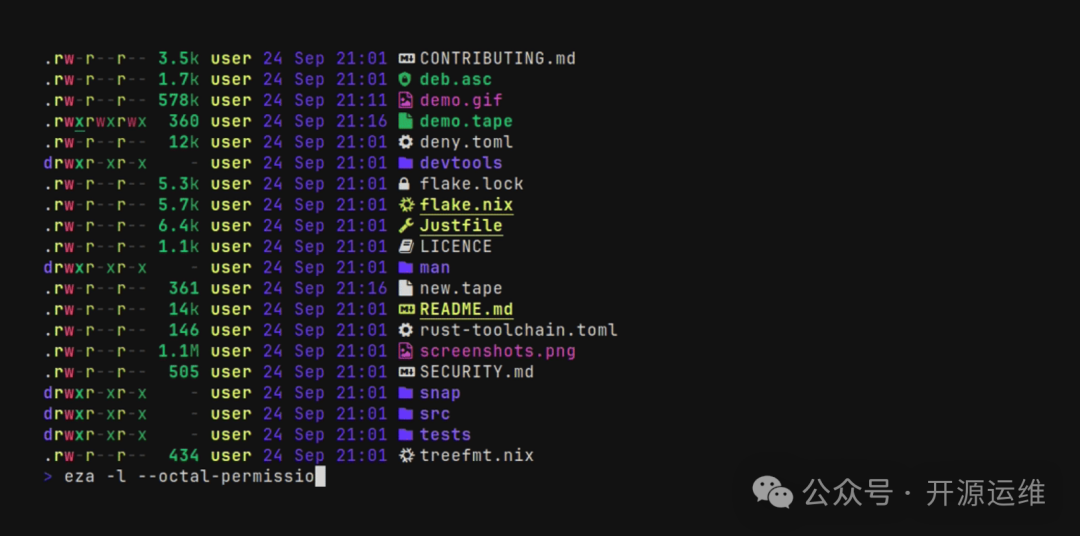The width and height of the screenshot is (1080, 536).
Task: Click the markdown icon beside CONTRIBUTING.md
Action: [x=406, y=59]
